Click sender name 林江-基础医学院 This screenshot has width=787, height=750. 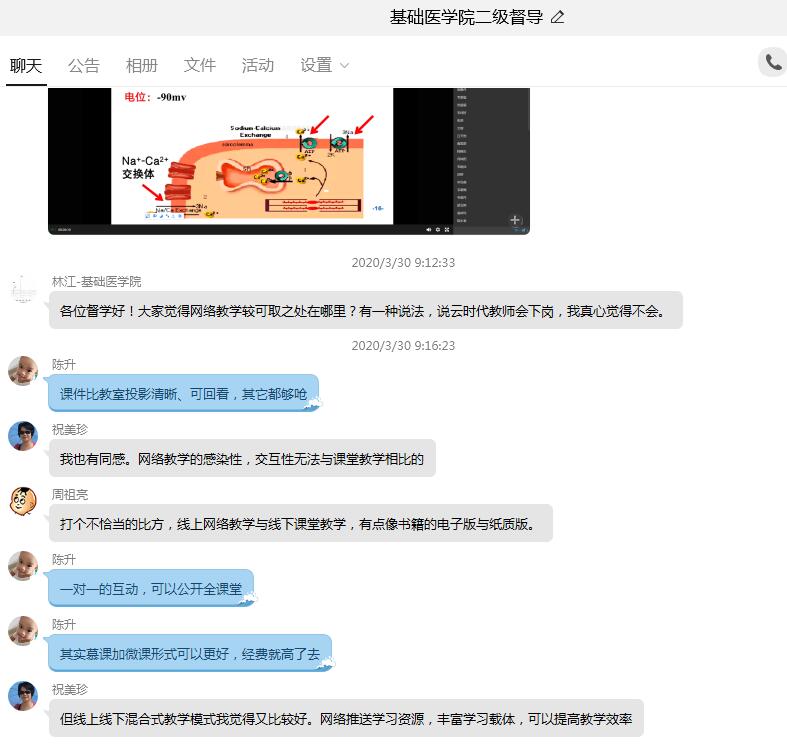pos(97,281)
